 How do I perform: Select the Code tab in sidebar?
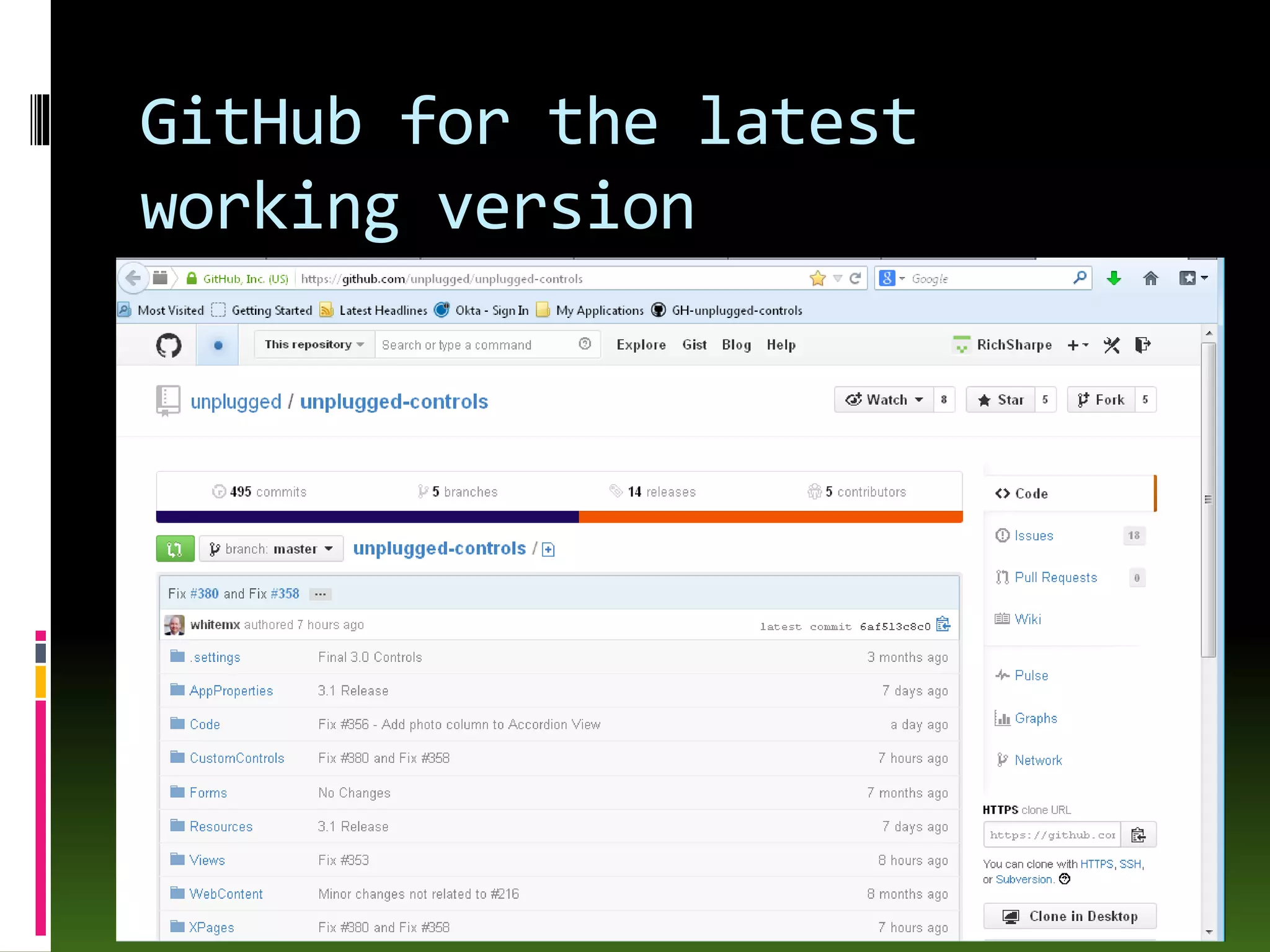pos(1070,493)
